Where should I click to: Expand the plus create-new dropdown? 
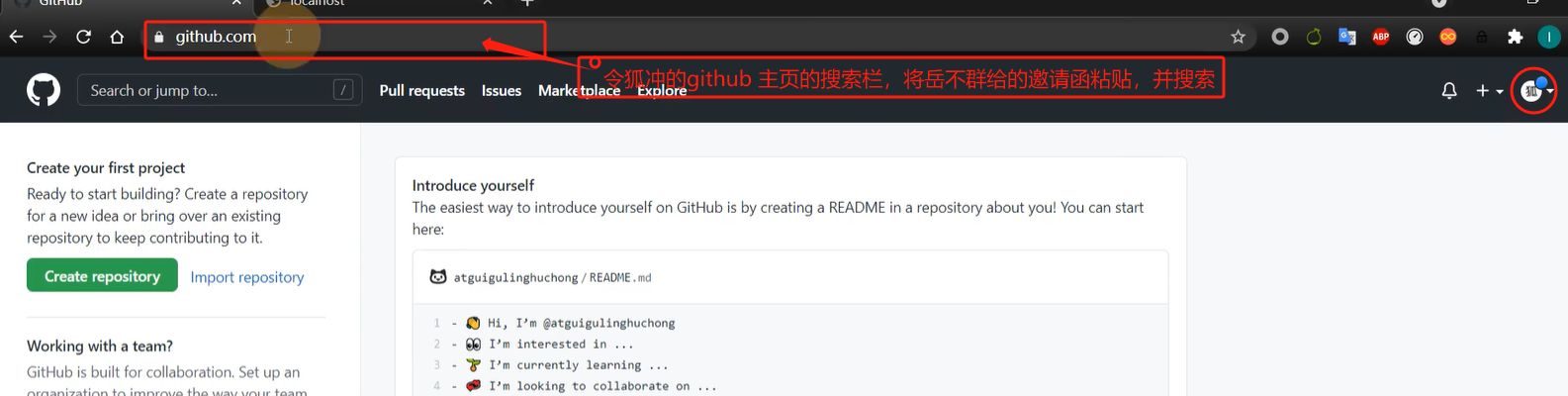(x=1489, y=90)
